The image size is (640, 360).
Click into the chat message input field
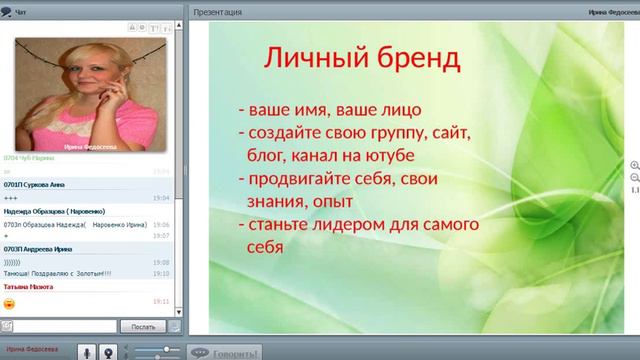pos(65,327)
